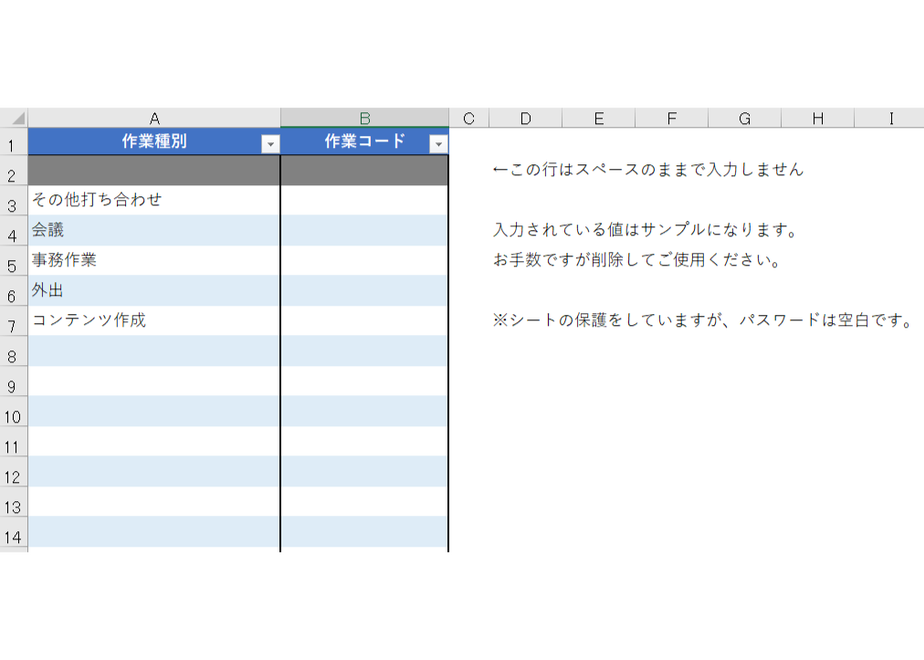Open the 作業コード filter dropdown
Image resolution: width=924 pixels, height=660 pixels.
[x=438, y=144]
